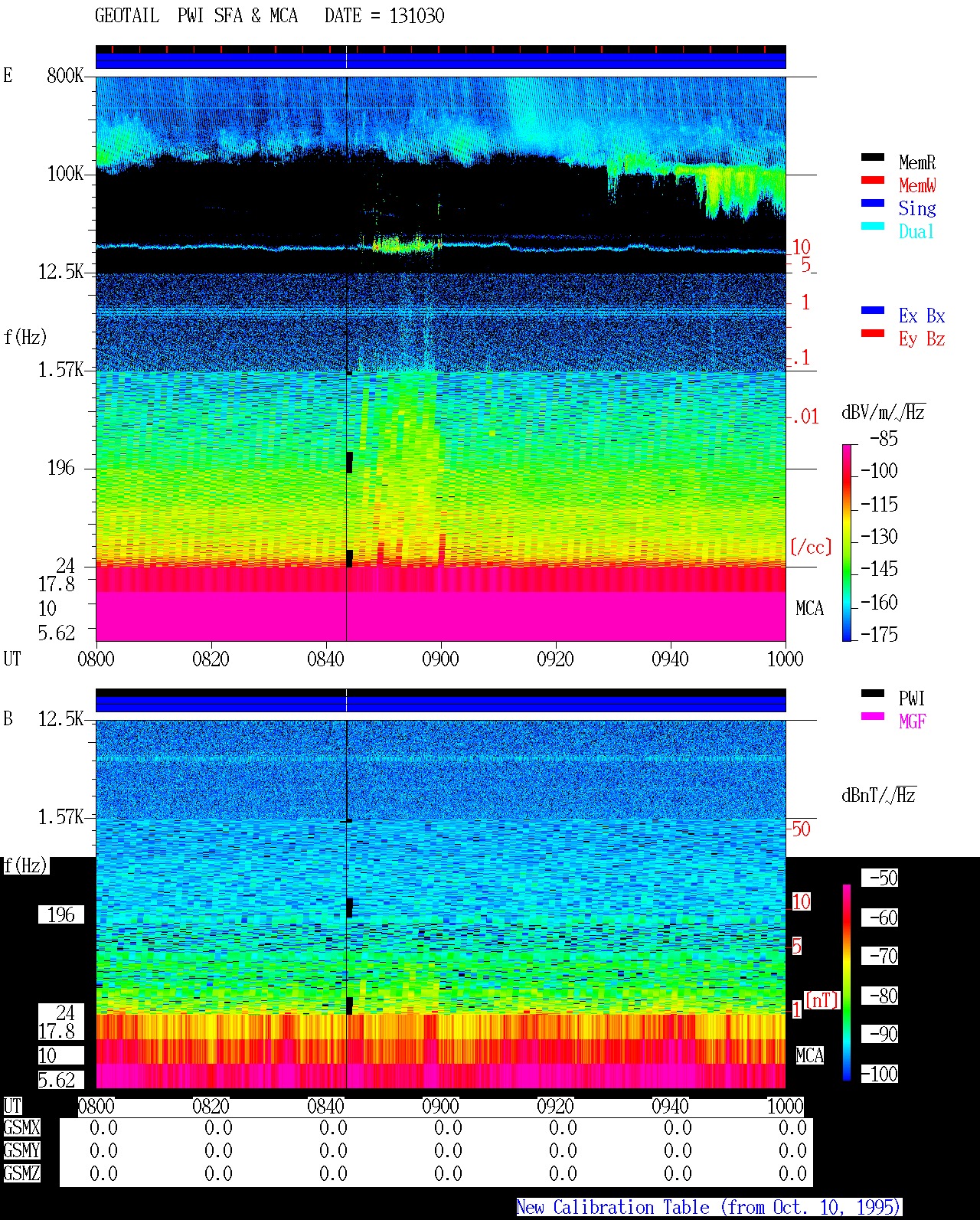Click the -85 color scale value
This screenshot has width=980, height=1220.
pyautogui.click(x=884, y=439)
